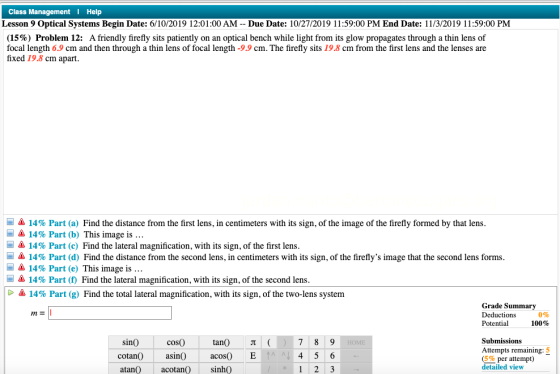Image resolution: width=560 pixels, height=374 pixels.
Task: Focus the m = answer input field
Action: point(110,313)
